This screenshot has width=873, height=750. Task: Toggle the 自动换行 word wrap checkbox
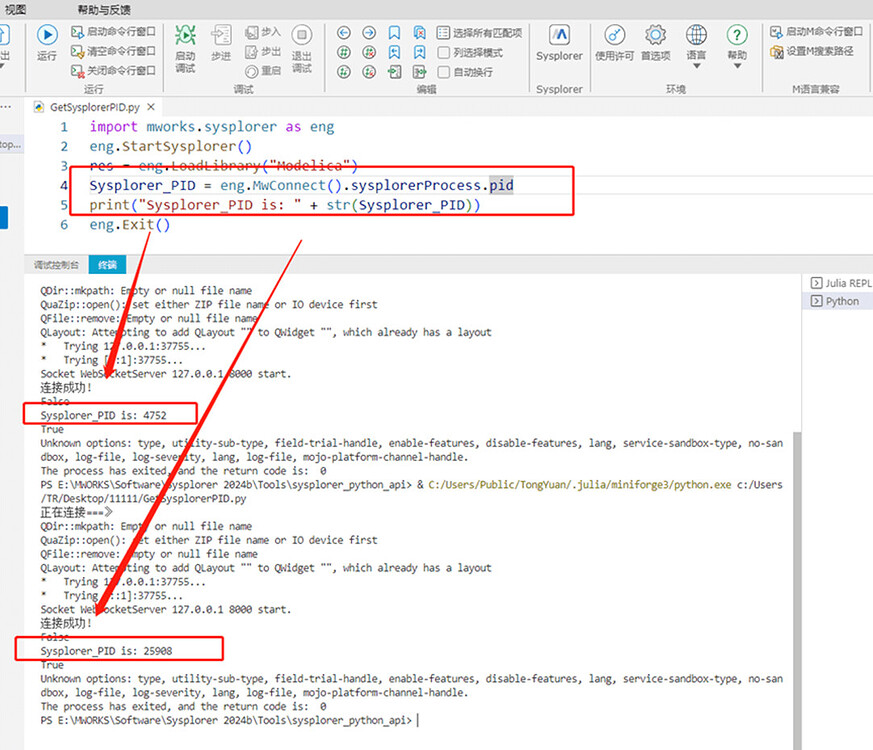tap(444, 72)
